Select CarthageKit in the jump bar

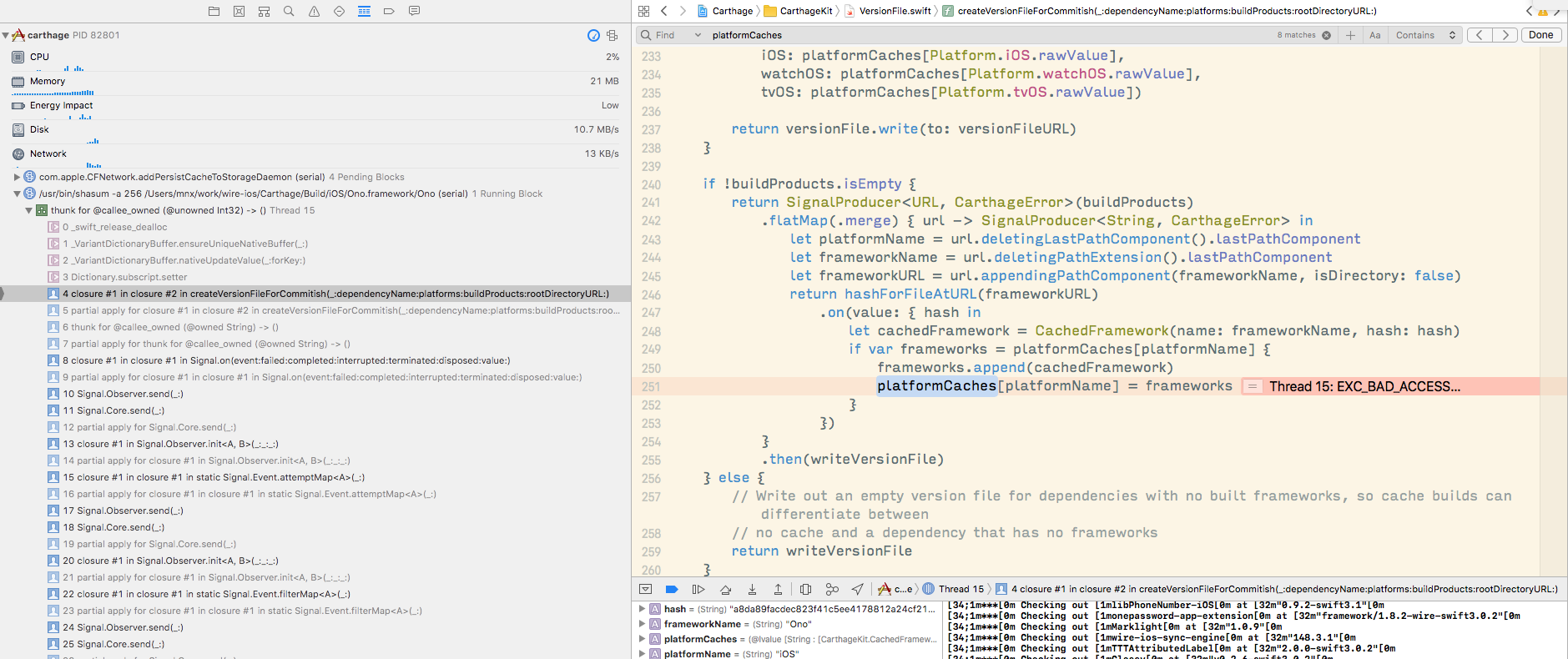(x=799, y=11)
